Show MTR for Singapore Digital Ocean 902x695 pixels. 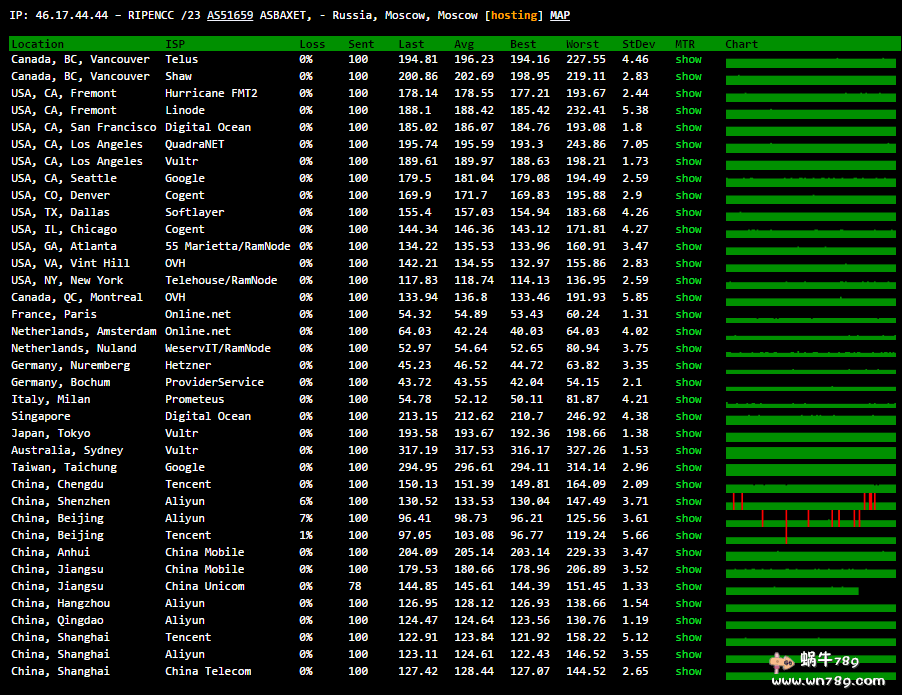688,416
